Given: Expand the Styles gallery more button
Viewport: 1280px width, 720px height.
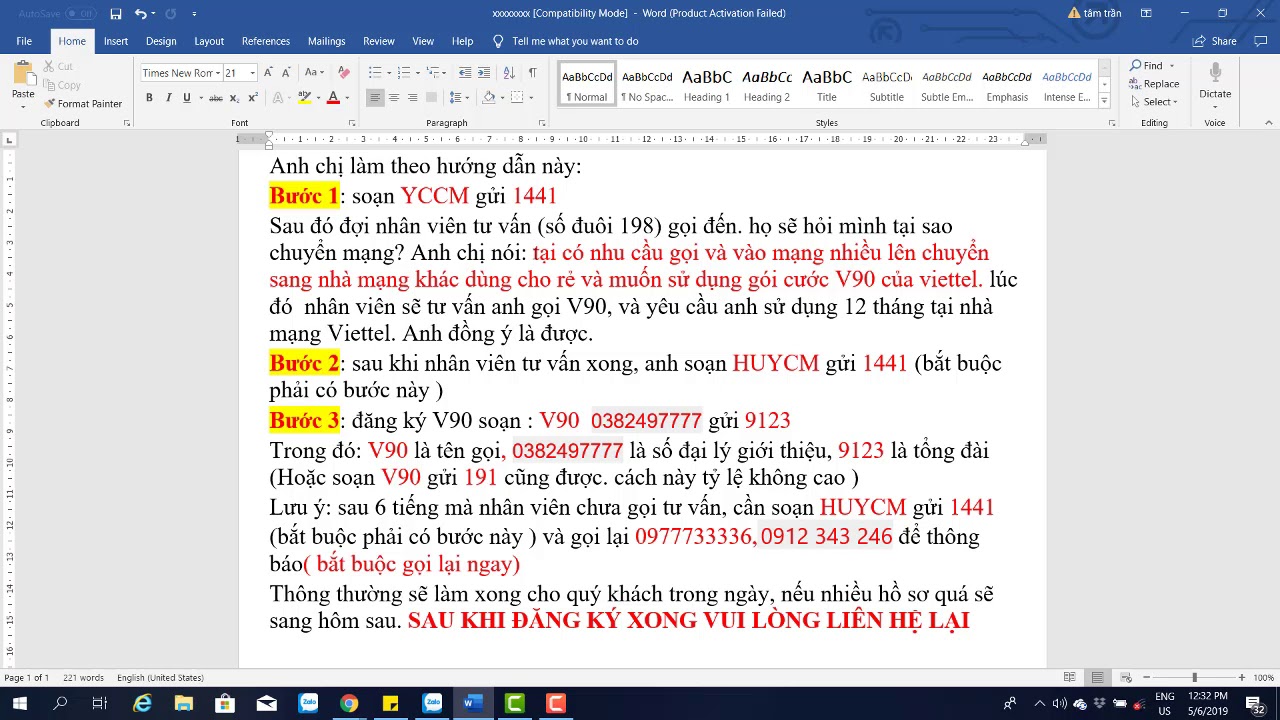Looking at the screenshot, I should [x=1104, y=101].
